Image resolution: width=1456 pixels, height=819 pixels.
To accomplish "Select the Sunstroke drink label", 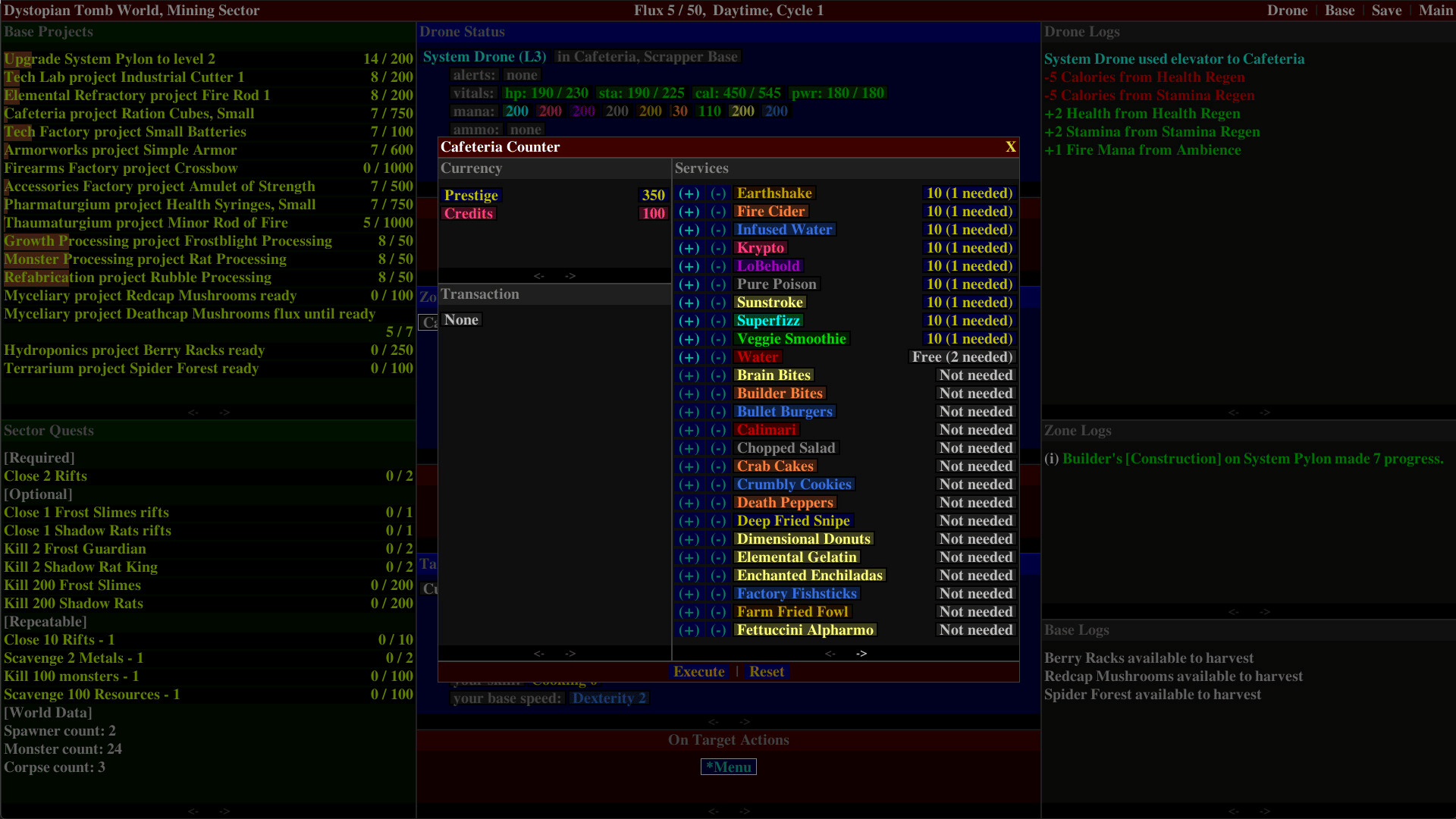I will click(x=769, y=303).
